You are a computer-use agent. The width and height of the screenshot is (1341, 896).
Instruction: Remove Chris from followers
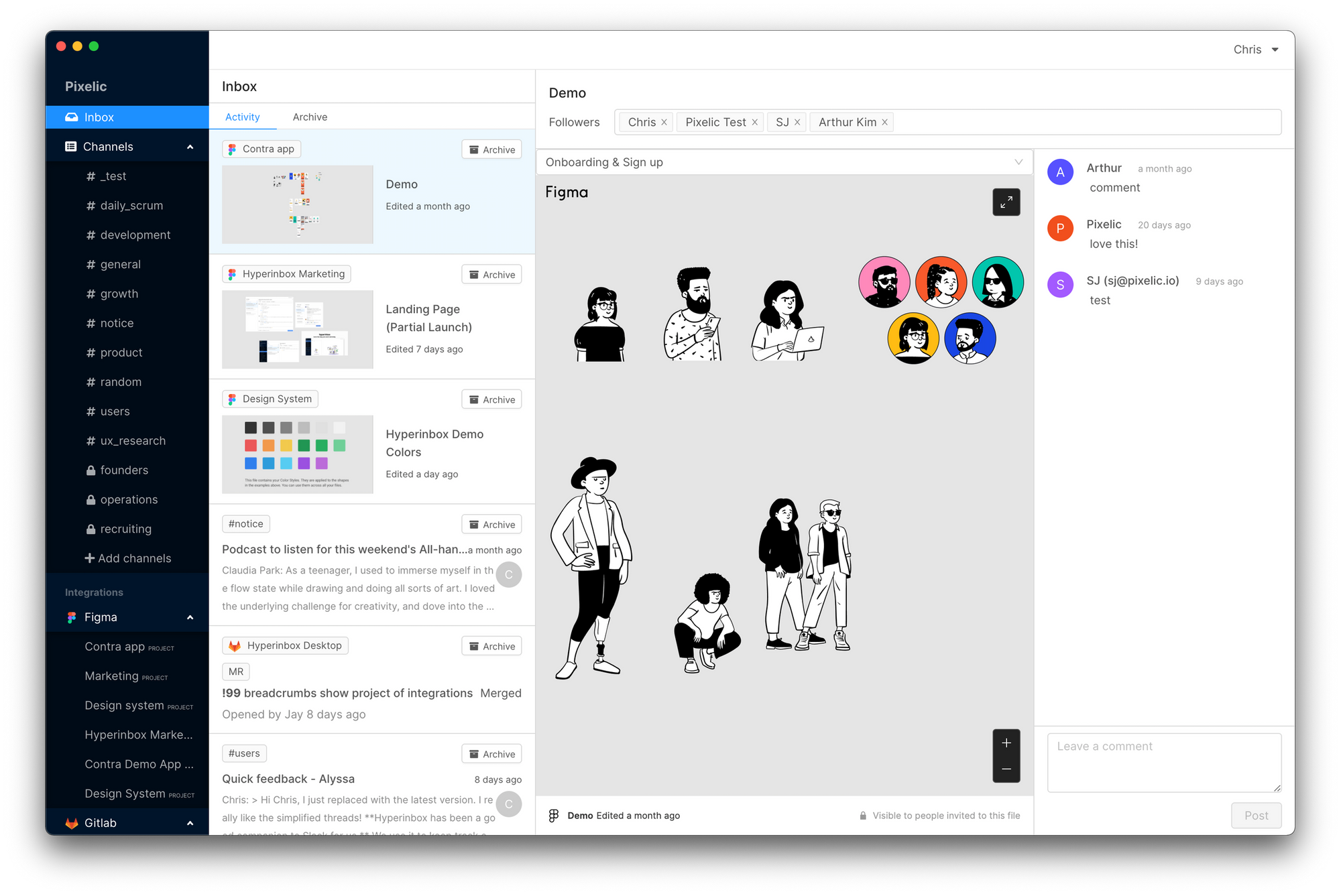pos(664,122)
